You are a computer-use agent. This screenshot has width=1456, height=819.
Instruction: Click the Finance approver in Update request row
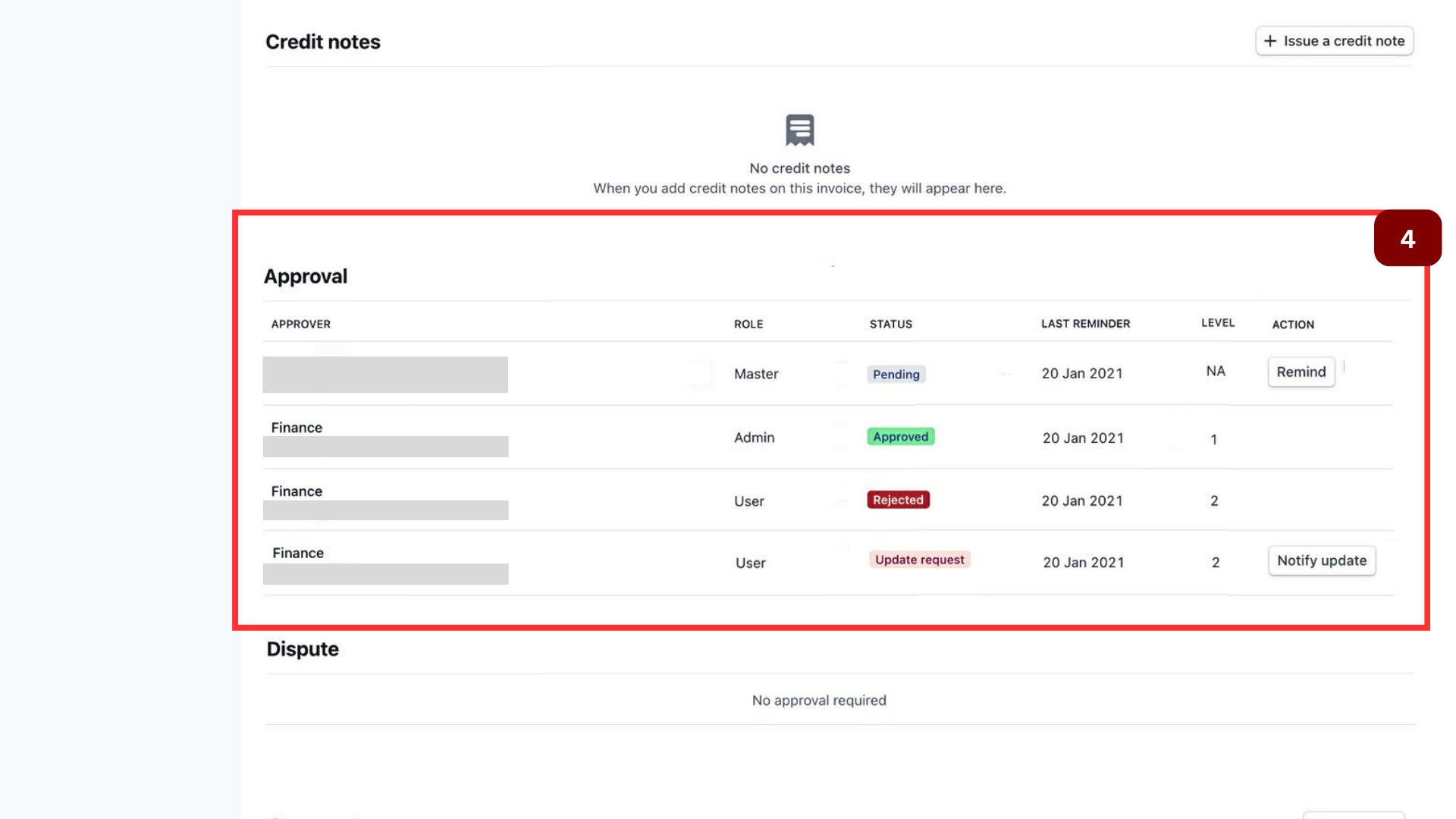[x=298, y=554]
